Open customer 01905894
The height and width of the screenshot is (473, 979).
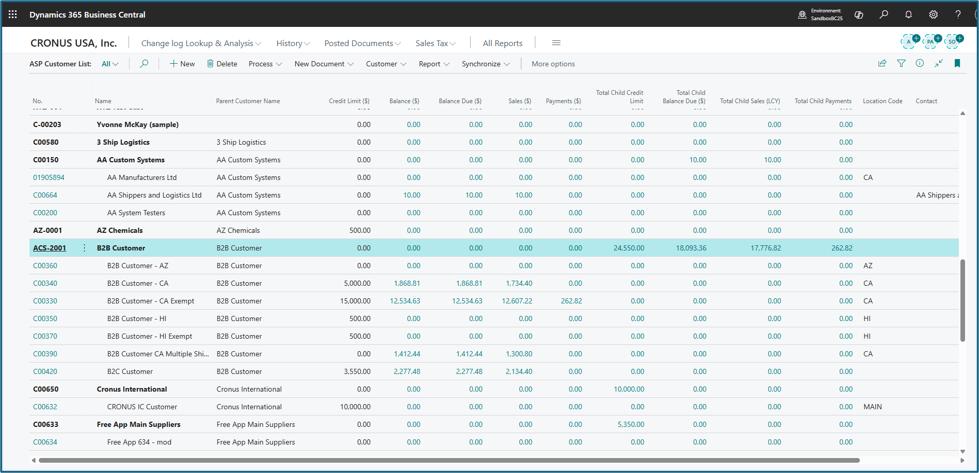click(x=49, y=177)
